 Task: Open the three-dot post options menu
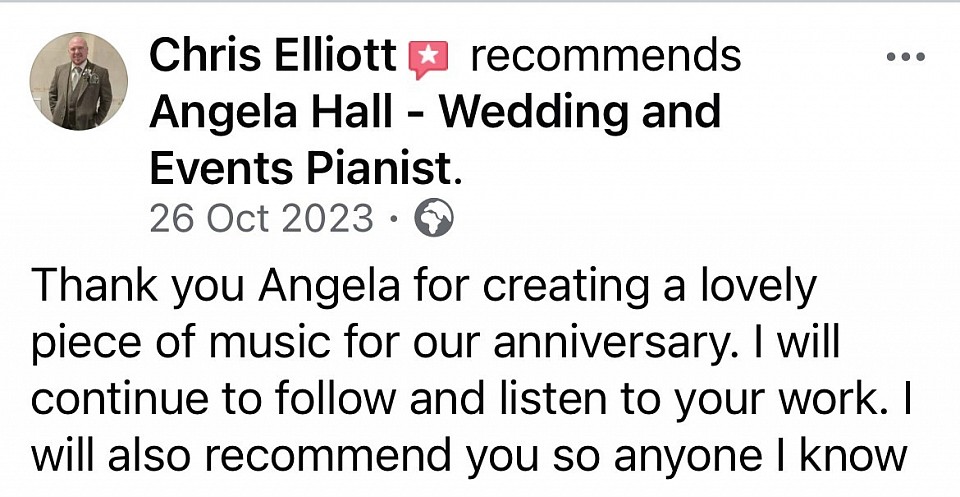906,56
